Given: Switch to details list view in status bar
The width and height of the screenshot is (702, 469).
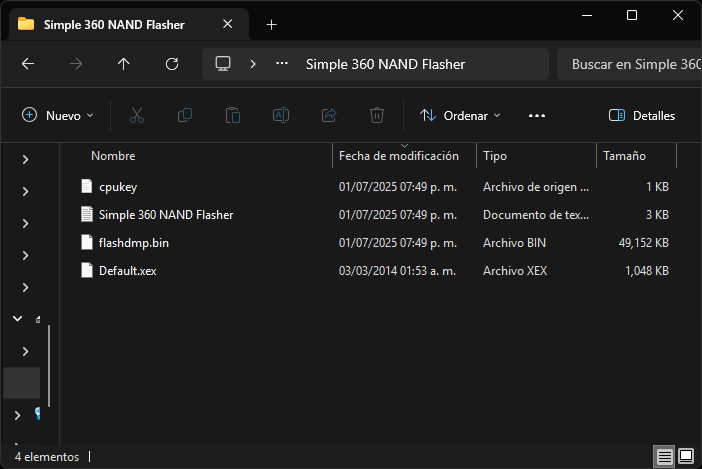Looking at the screenshot, I should [664, 456].
